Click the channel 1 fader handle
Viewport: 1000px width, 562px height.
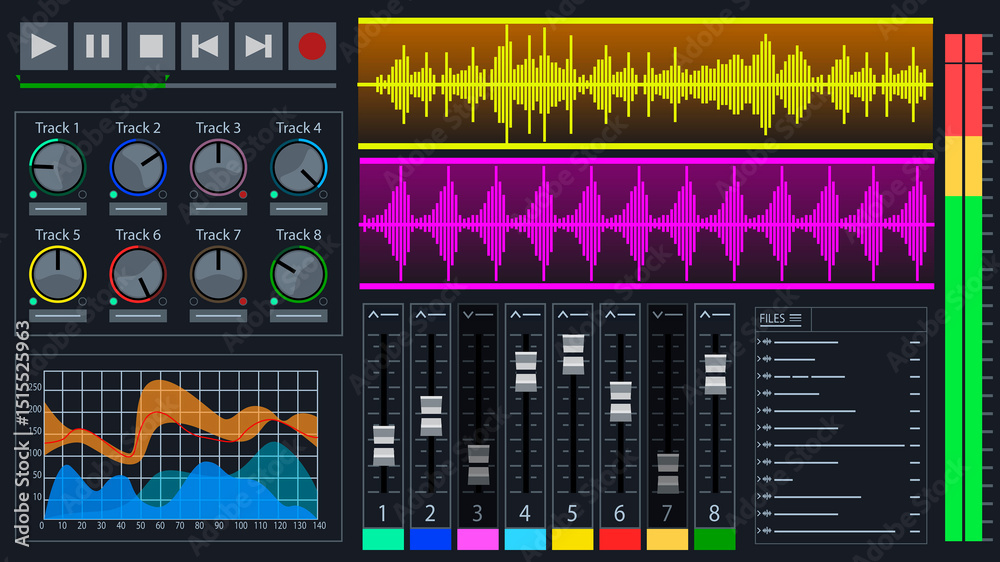coord(383,445)
